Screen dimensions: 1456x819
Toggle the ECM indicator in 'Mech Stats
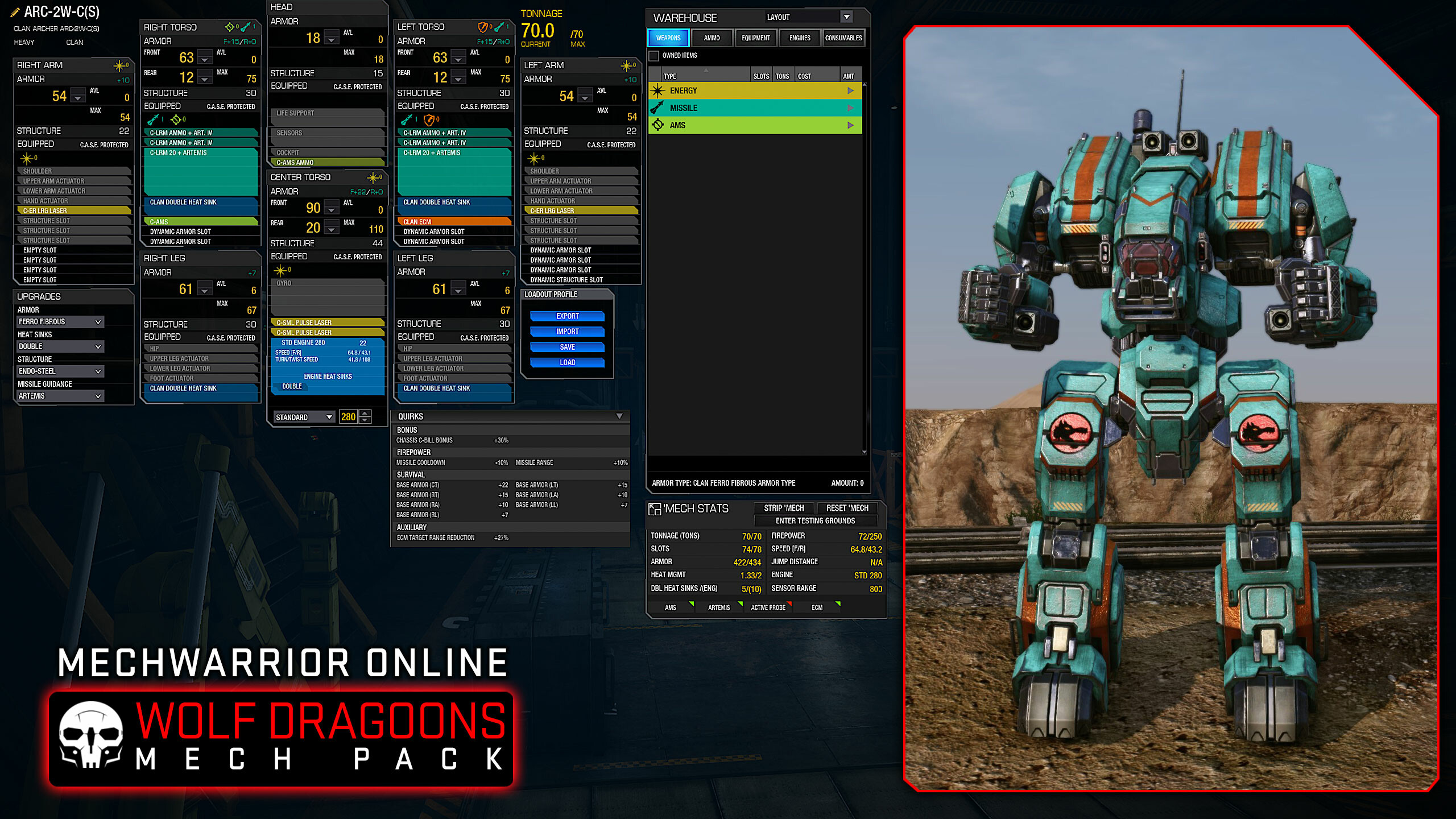[x=817, y=607]
